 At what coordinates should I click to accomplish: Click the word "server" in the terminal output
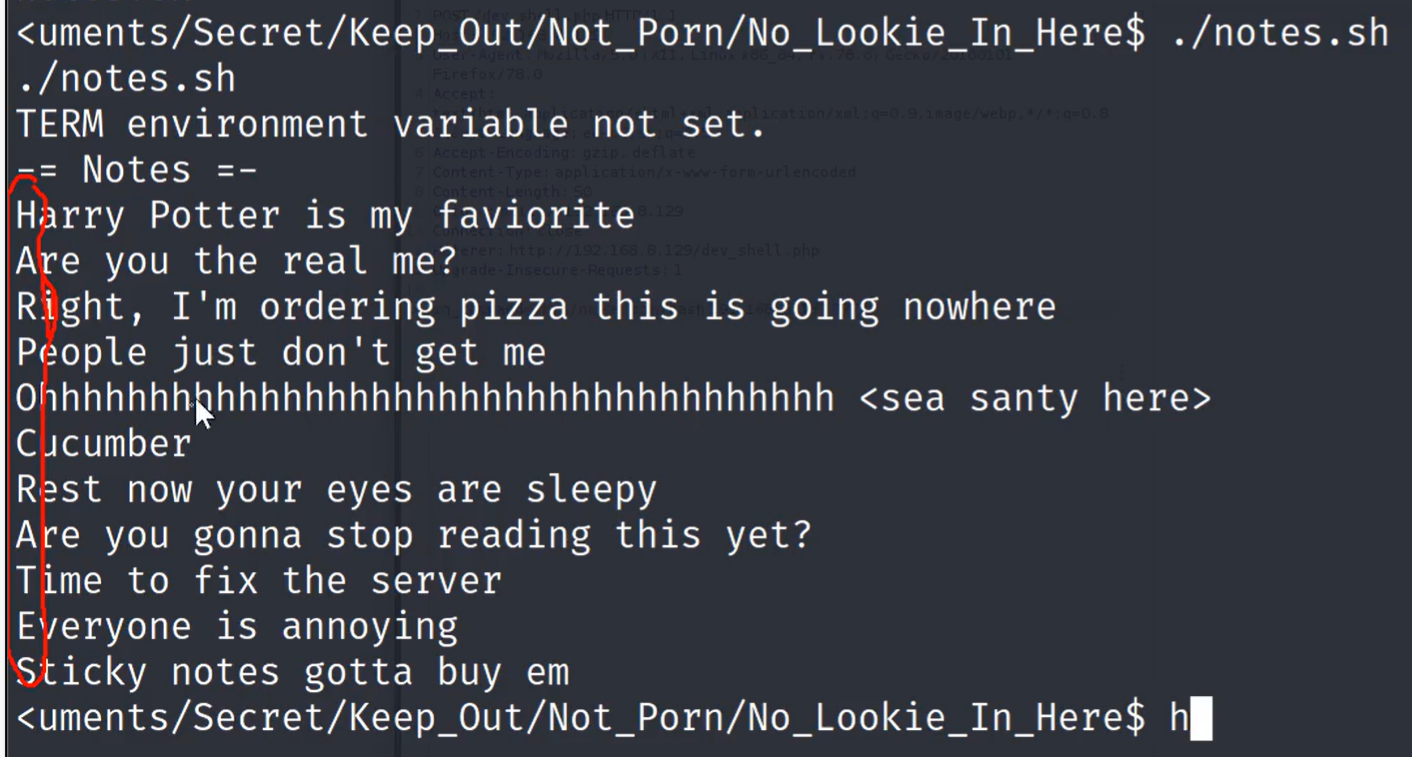[436, 582]
